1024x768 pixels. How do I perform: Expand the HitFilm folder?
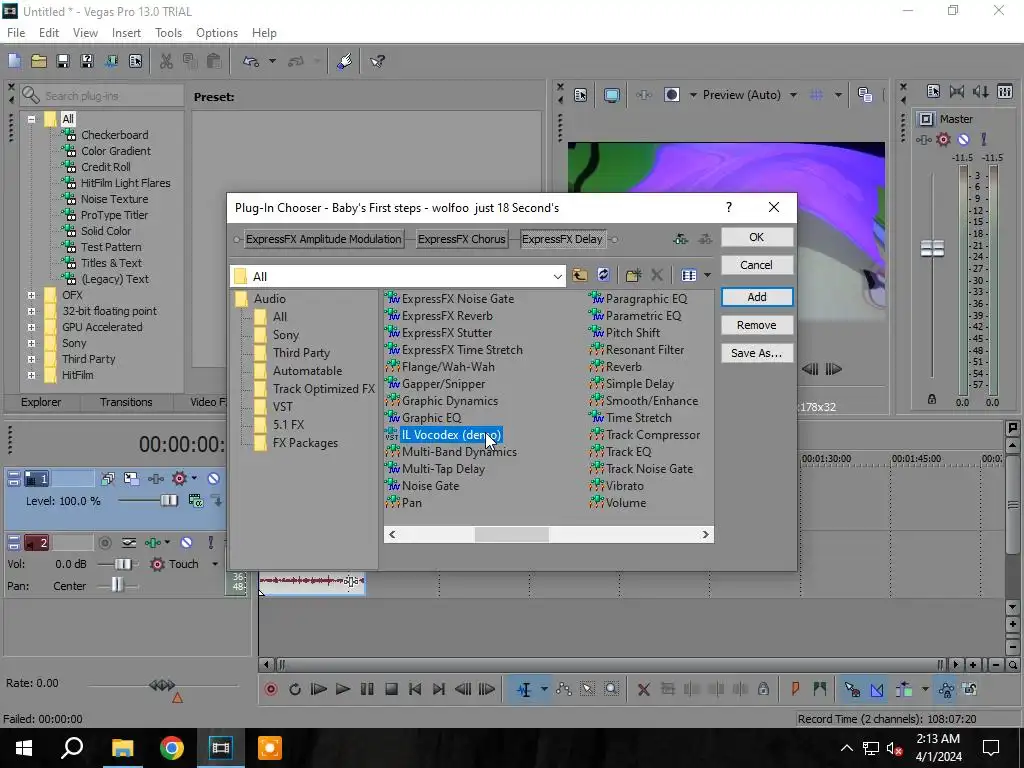[x=31, y=375]
